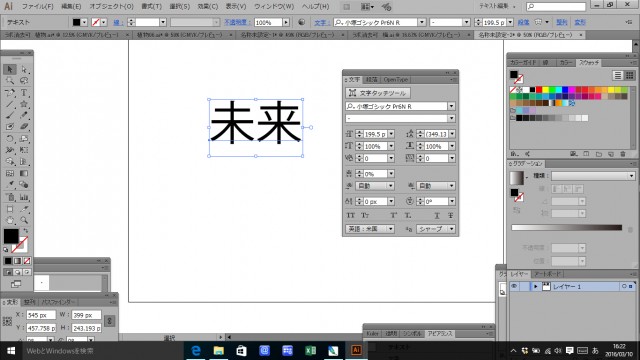Toggle visibility of レイヤー 1
This screenshot has width=640, height=360.
click(x=514, y=287)
